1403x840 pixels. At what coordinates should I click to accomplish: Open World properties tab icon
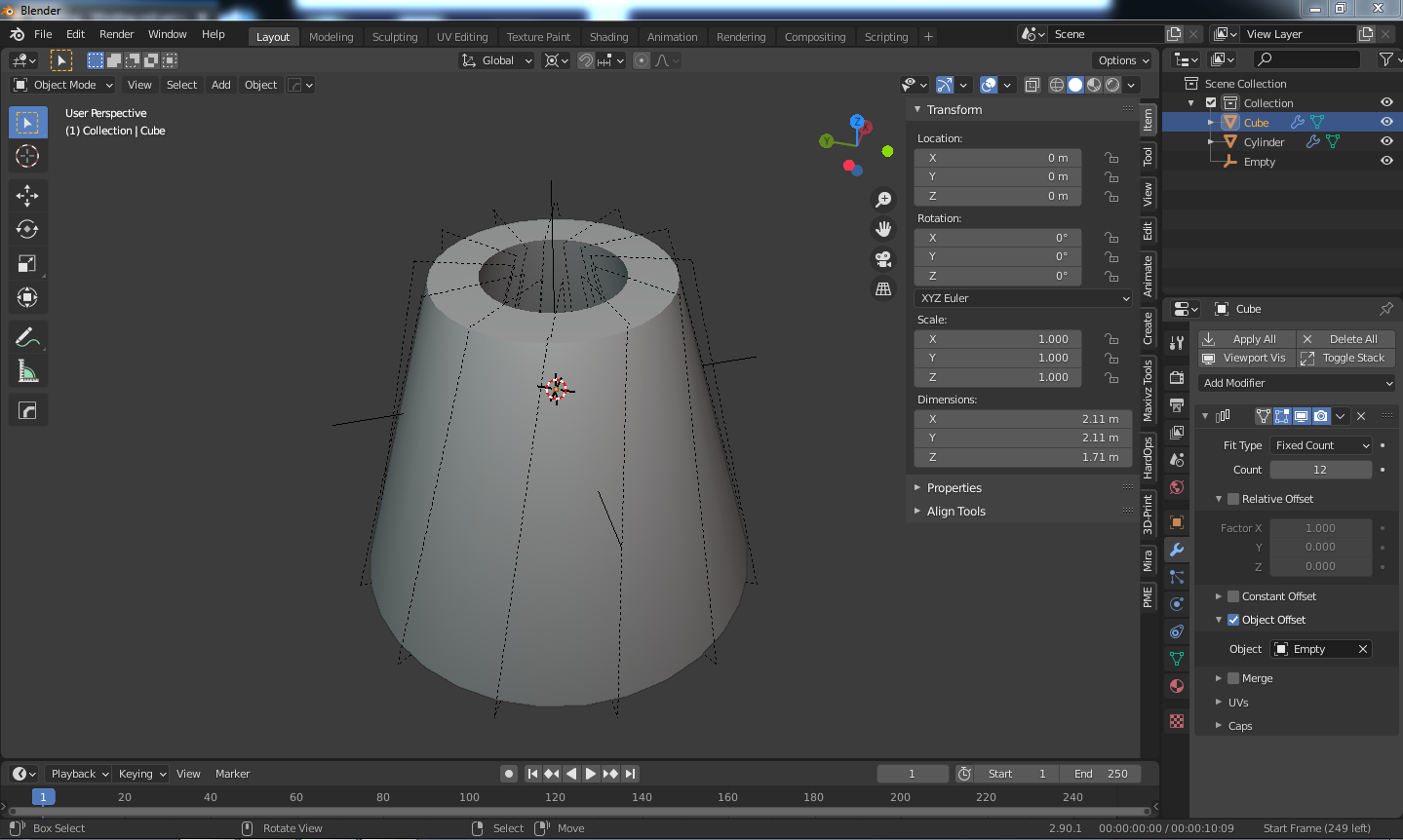1177,487
